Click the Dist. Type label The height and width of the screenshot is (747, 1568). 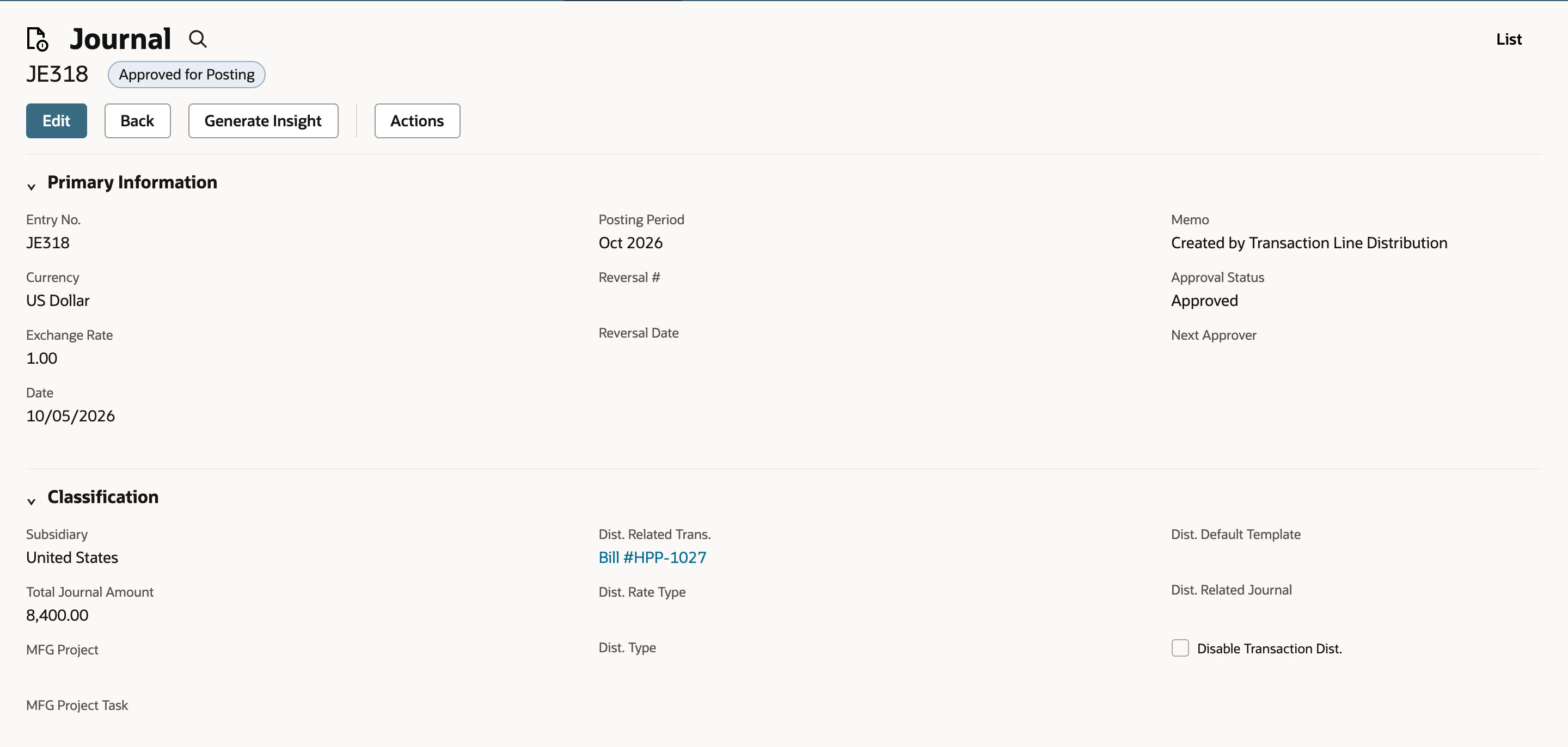pos(627,647)
